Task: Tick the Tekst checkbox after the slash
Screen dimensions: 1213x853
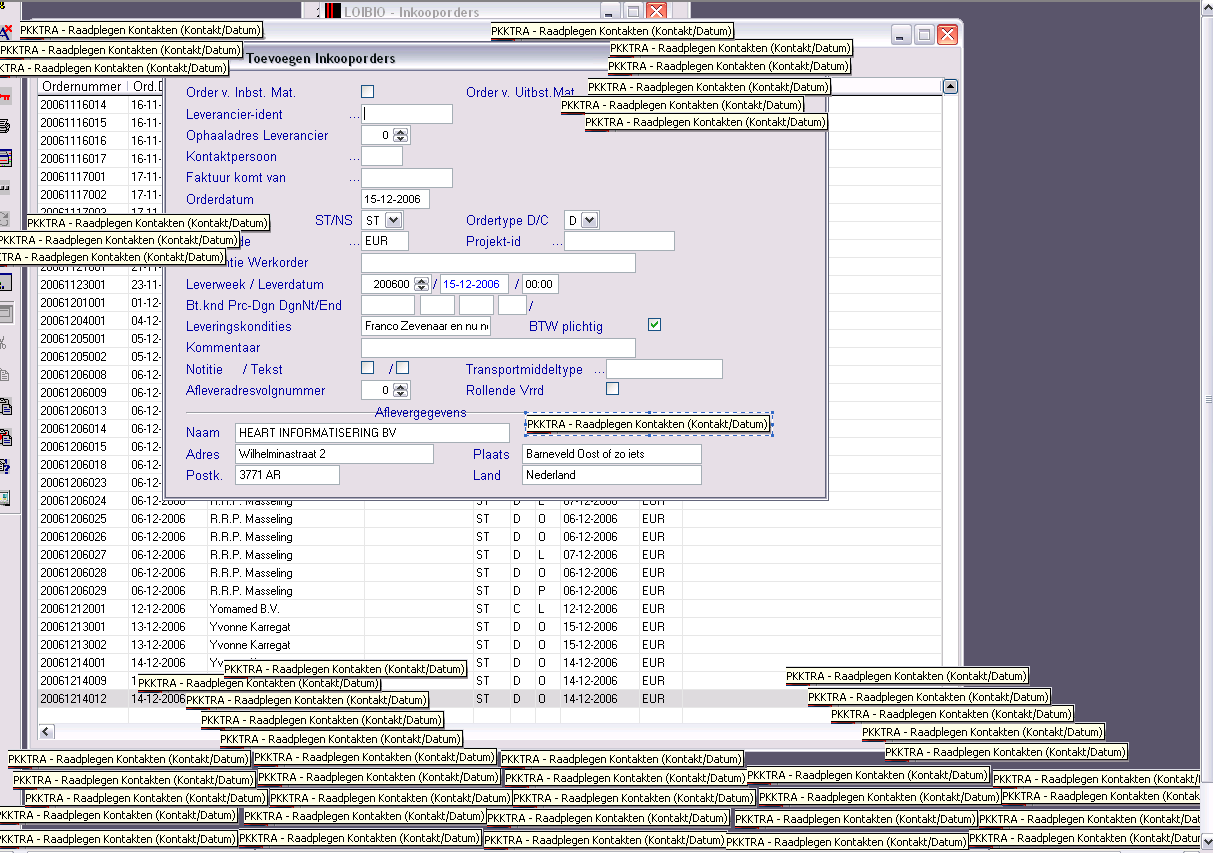Action: click(x=402, y=368)
